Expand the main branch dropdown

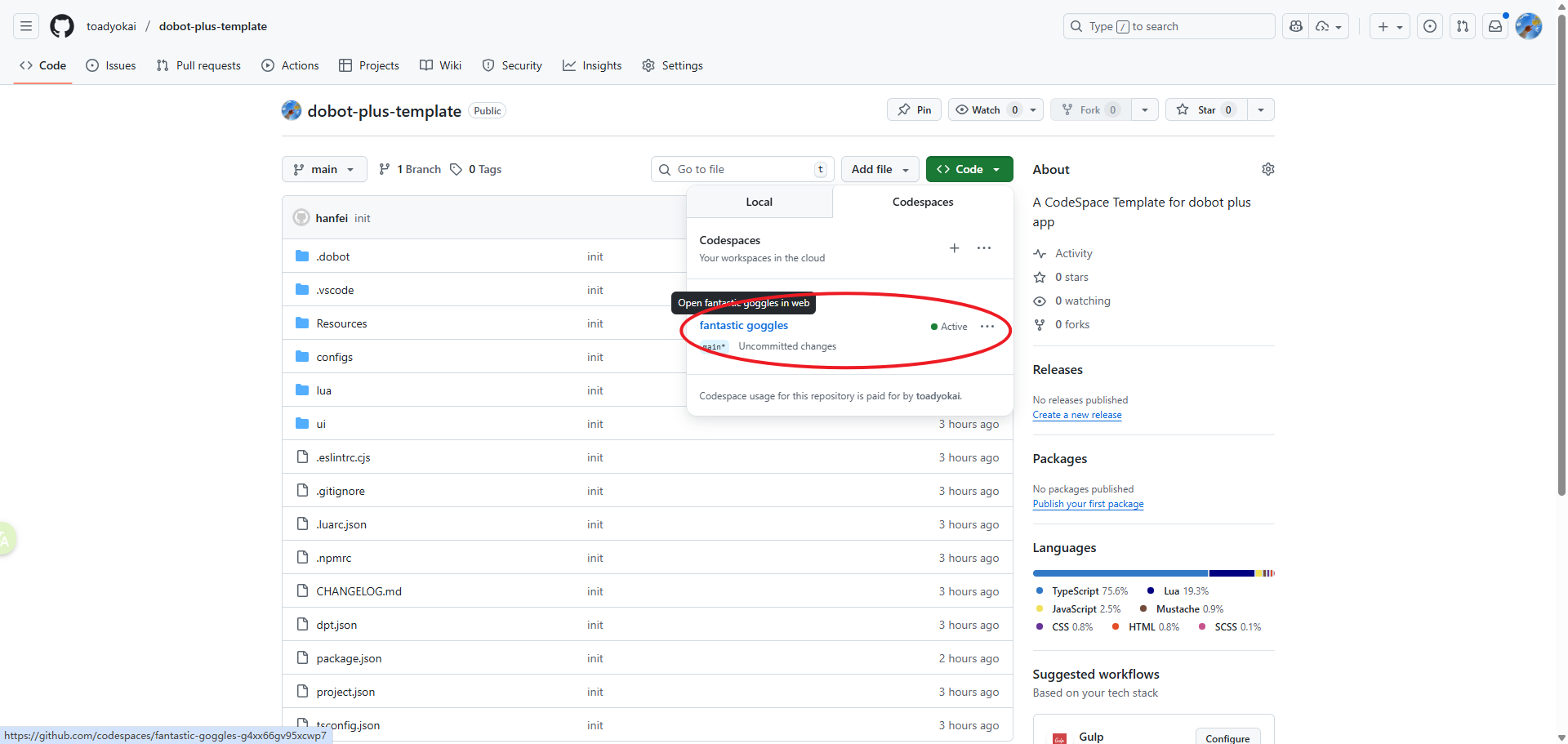tap(324, 169)
